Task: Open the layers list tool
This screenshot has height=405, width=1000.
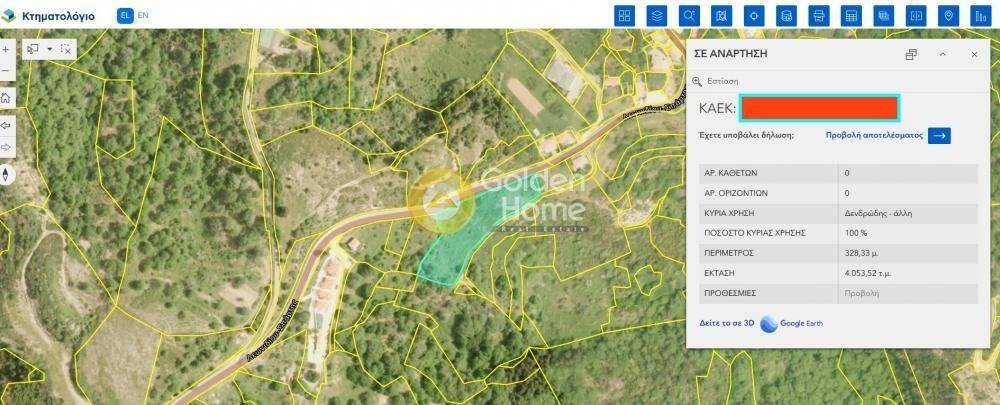Action: click(x=656, y=16)
